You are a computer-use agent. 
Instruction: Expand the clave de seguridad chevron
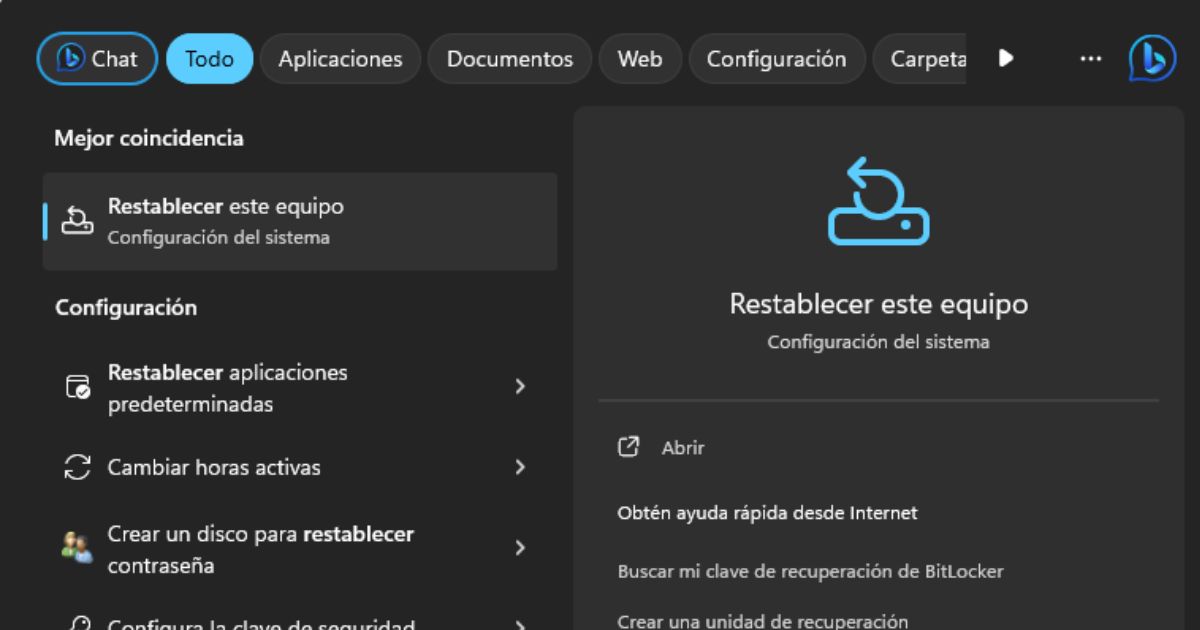520,626
